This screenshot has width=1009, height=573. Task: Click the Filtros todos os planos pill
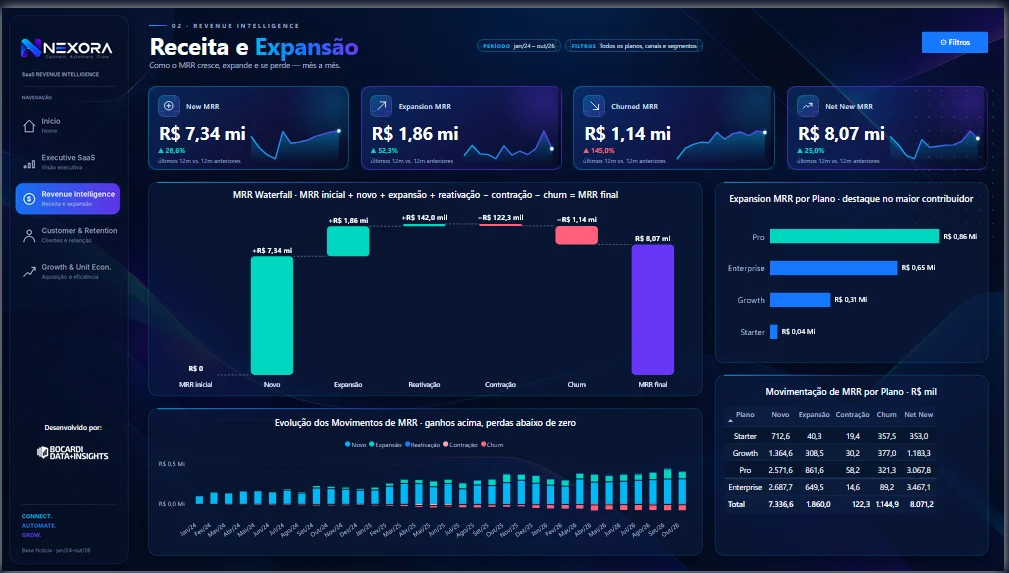634,46
